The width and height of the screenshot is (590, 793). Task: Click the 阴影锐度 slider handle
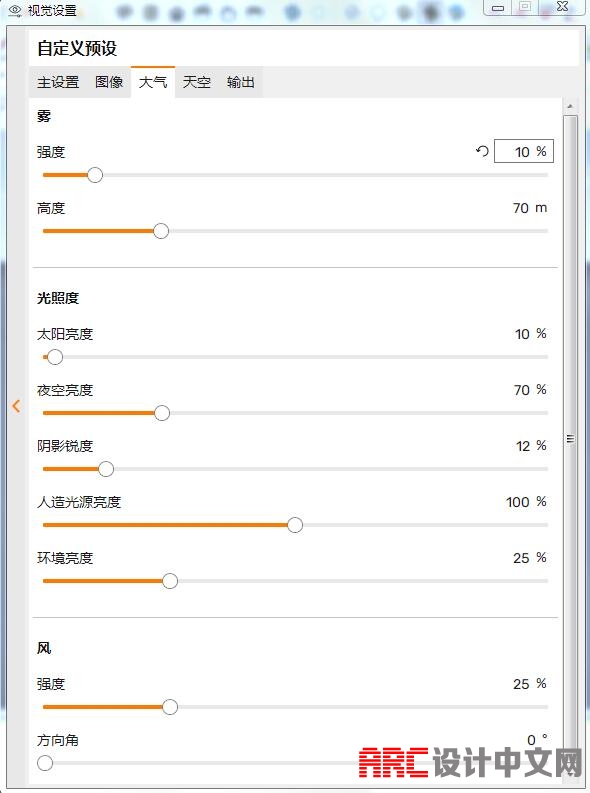(x=106, y=469)
